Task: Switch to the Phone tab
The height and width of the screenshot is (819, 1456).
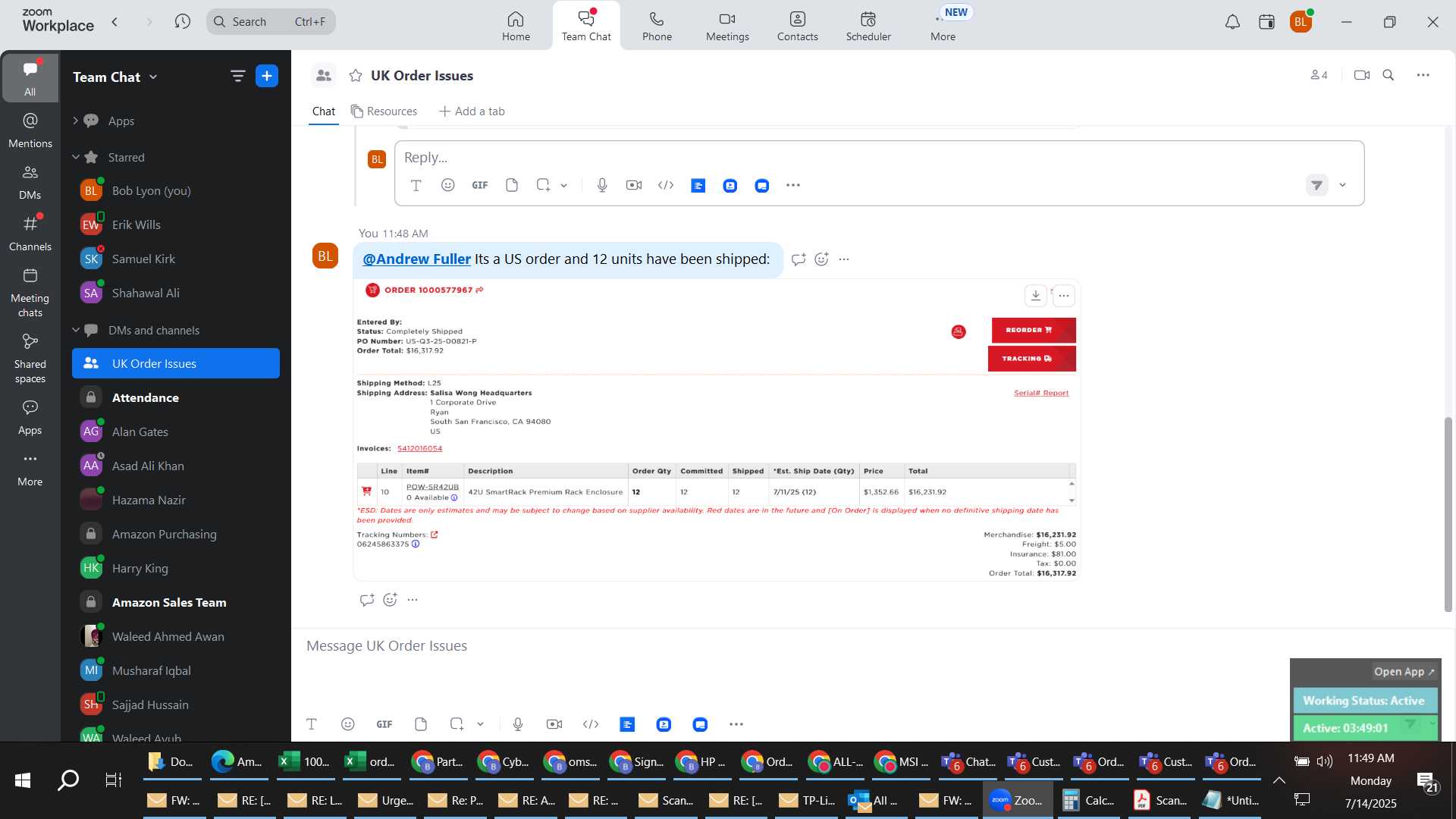Action: (657, 26)
